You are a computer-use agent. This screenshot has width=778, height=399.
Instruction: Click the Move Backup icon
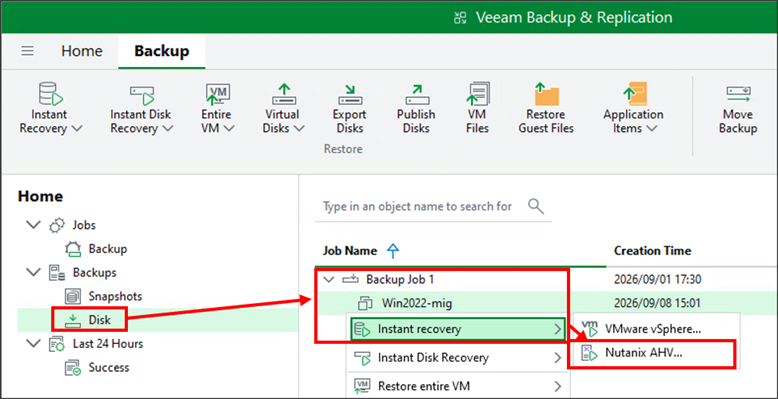click(x=739, y=94)
